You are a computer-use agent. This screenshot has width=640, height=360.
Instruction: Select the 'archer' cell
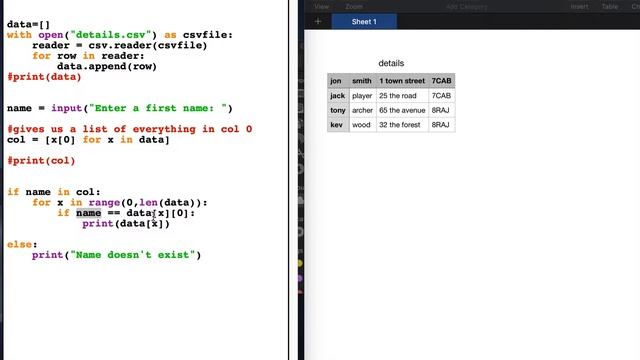362,110
